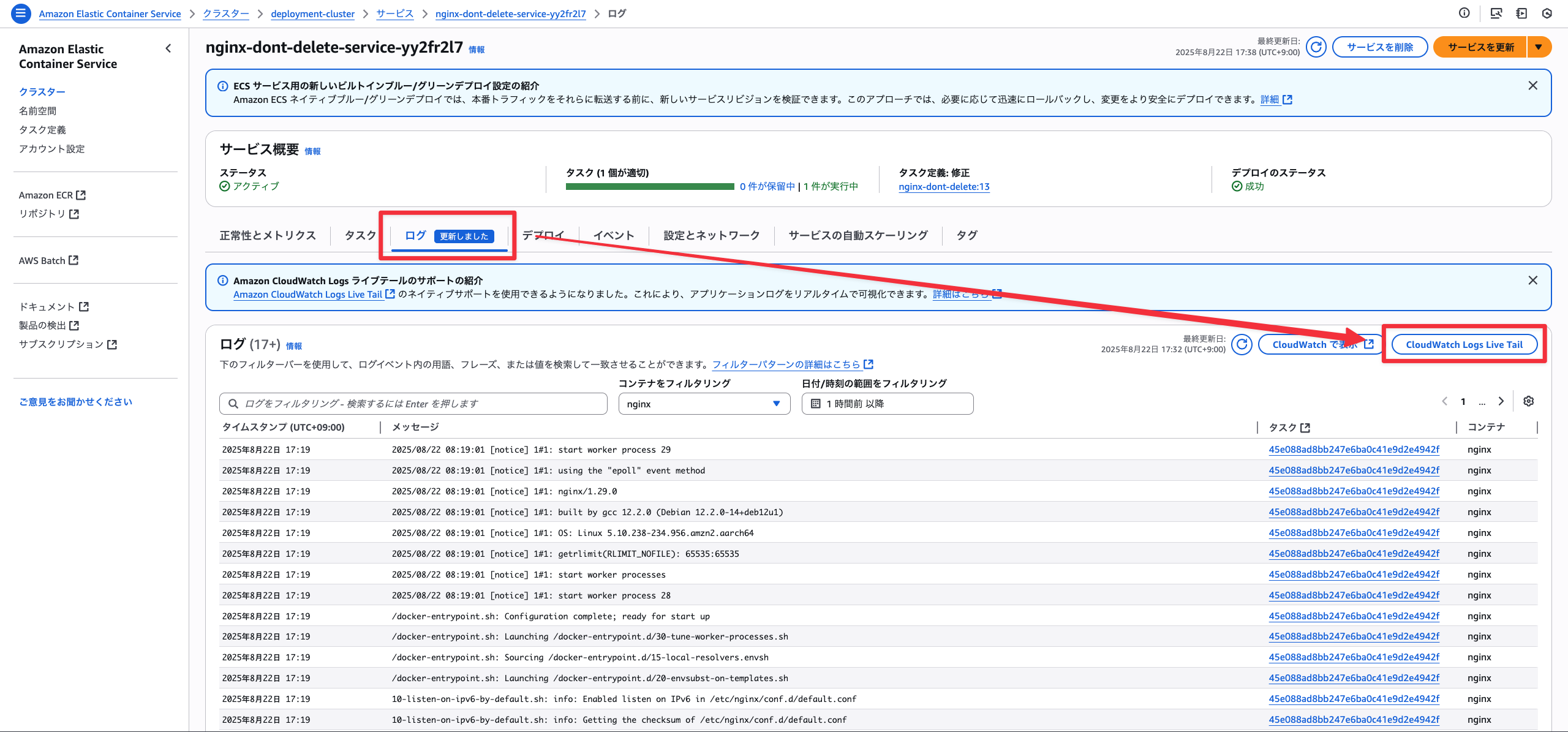Click the サービスを更新 button
This screenshot has height=732, width=1568.
click(x=1480, y=47)
